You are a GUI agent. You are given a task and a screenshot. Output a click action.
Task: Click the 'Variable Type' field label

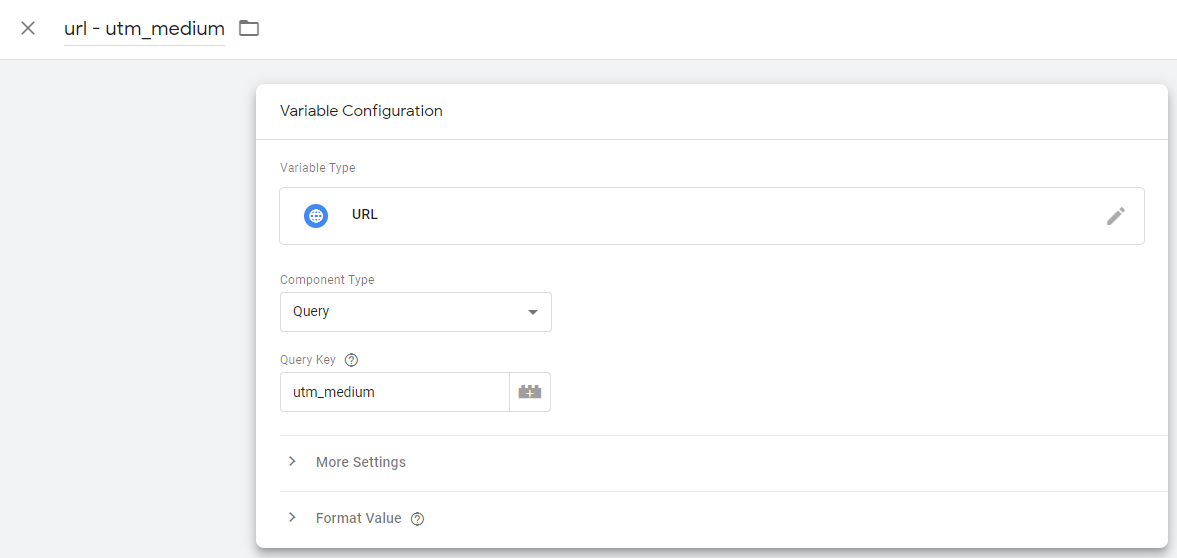pyautogui.click(x=317, y=168)
